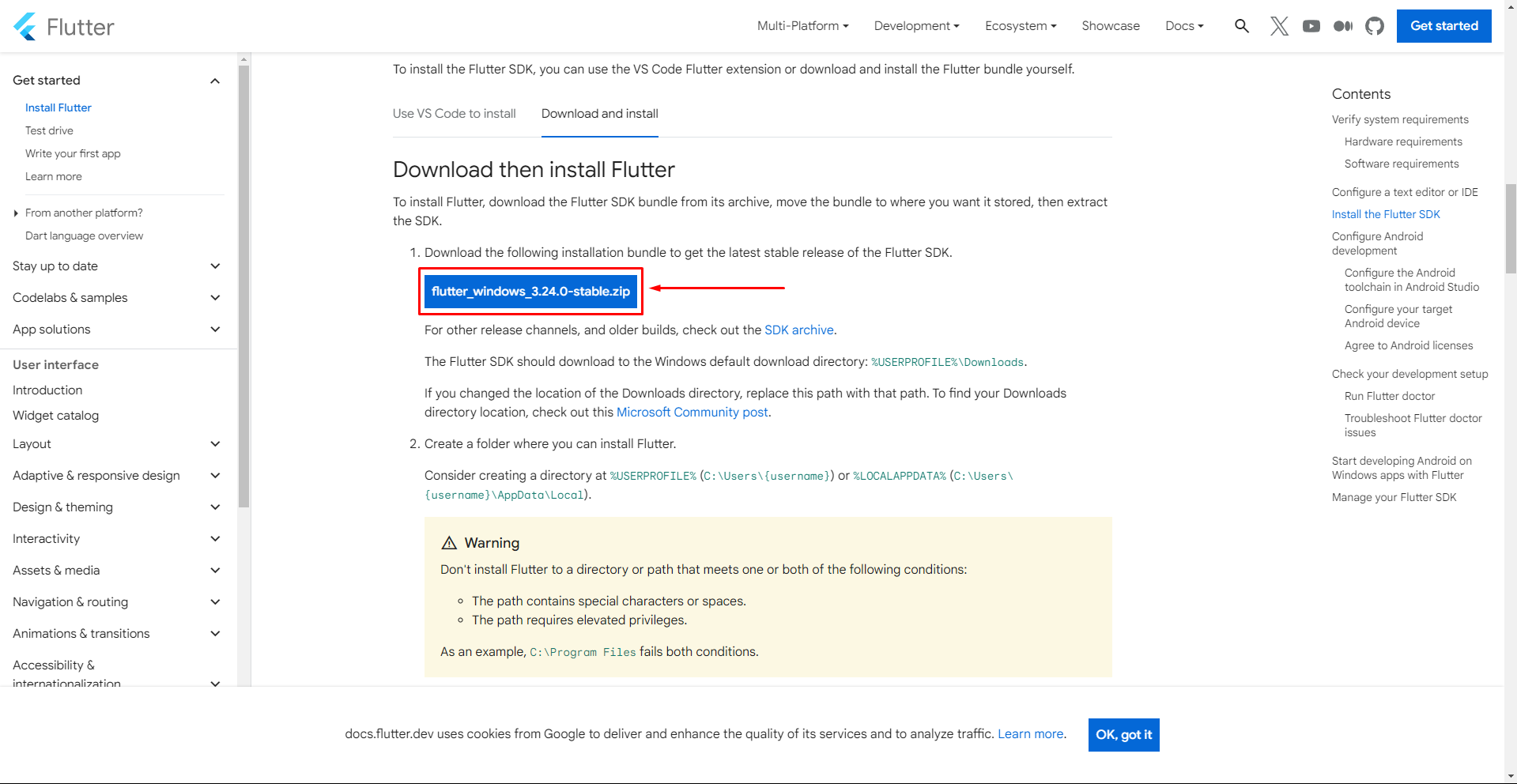This screenshot has height=784, width=1517.
Task: Click the Flutter logo in header
Action: 64,27
